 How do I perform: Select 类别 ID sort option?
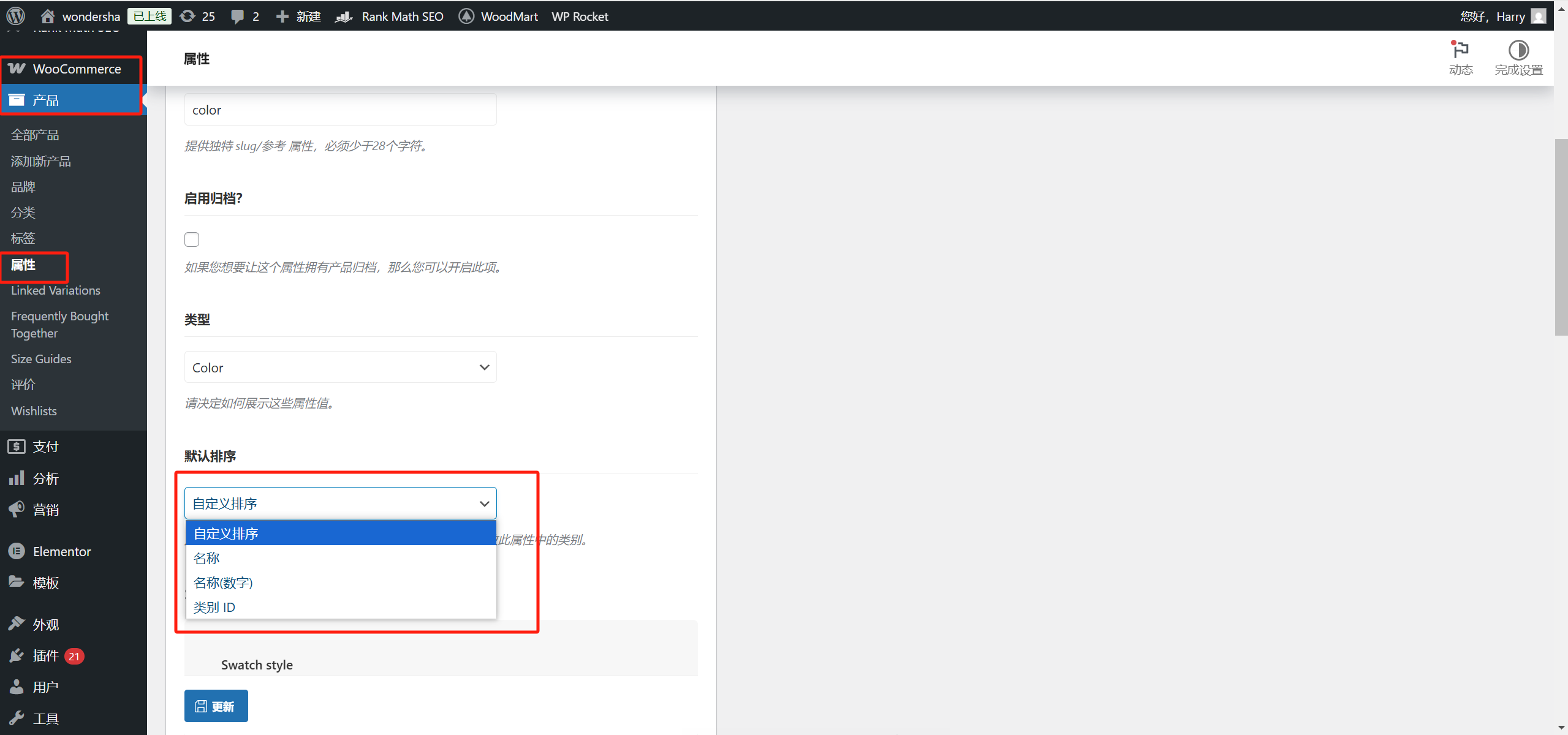click(214, 607)
